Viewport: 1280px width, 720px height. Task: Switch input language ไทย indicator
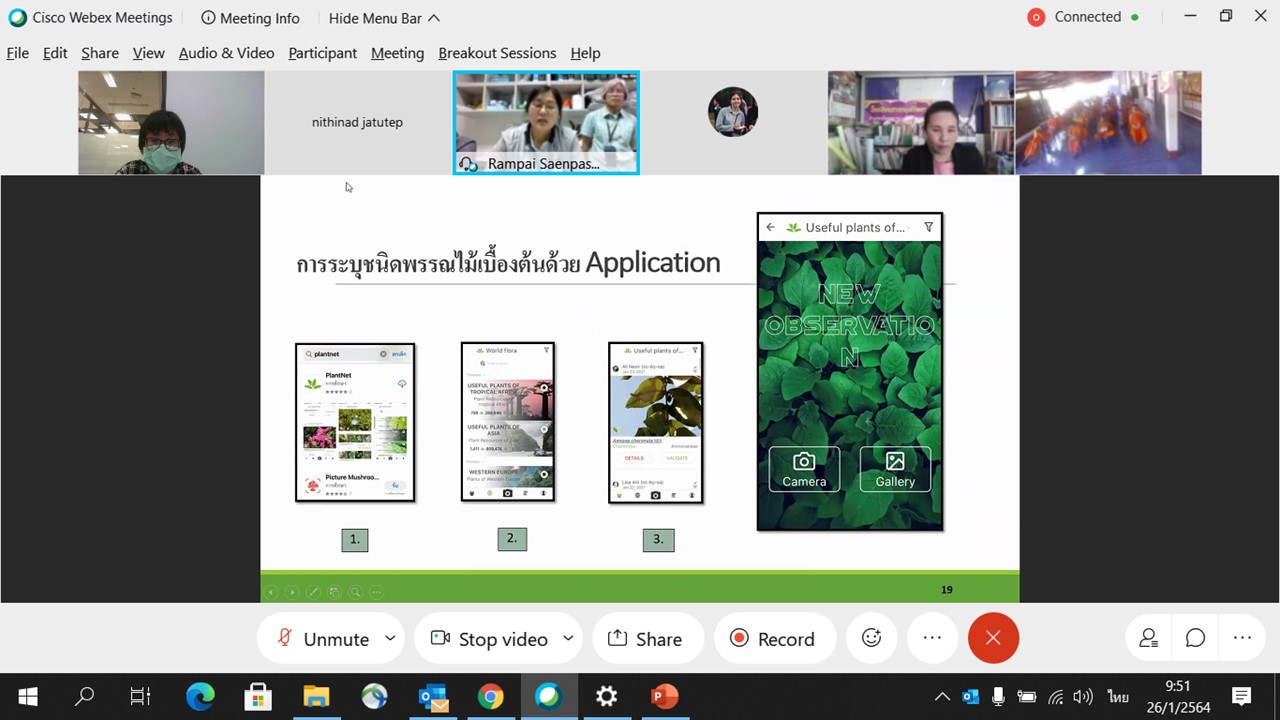(x=1118, y=697)
